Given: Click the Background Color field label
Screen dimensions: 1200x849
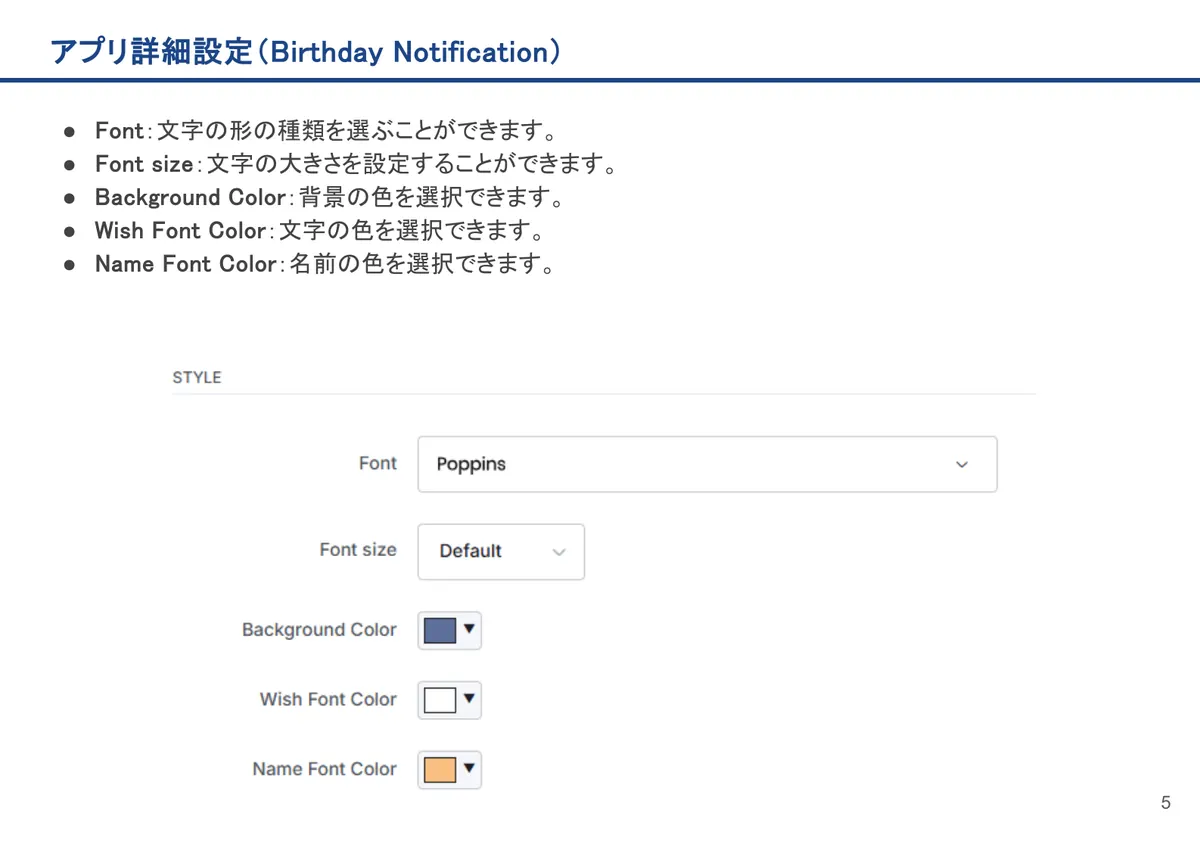Looking at the screenshot, I should pyautogui.click(x=319, y=630).
